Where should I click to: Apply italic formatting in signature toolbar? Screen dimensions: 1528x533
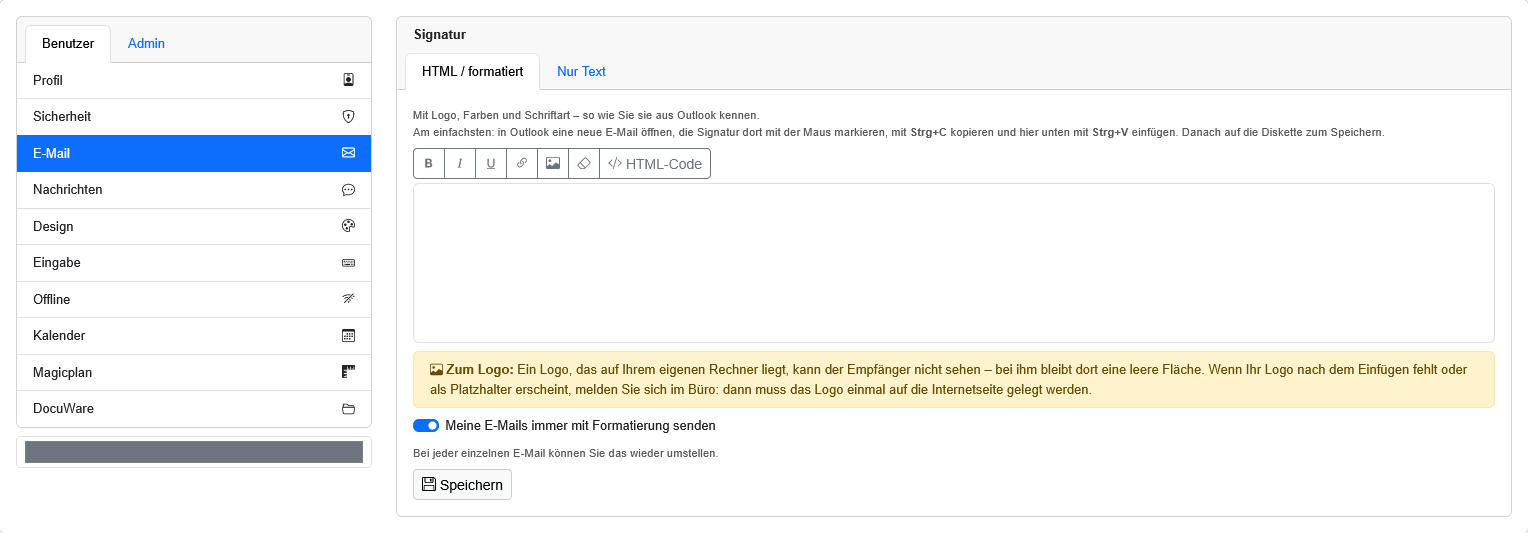click(460, 163)
